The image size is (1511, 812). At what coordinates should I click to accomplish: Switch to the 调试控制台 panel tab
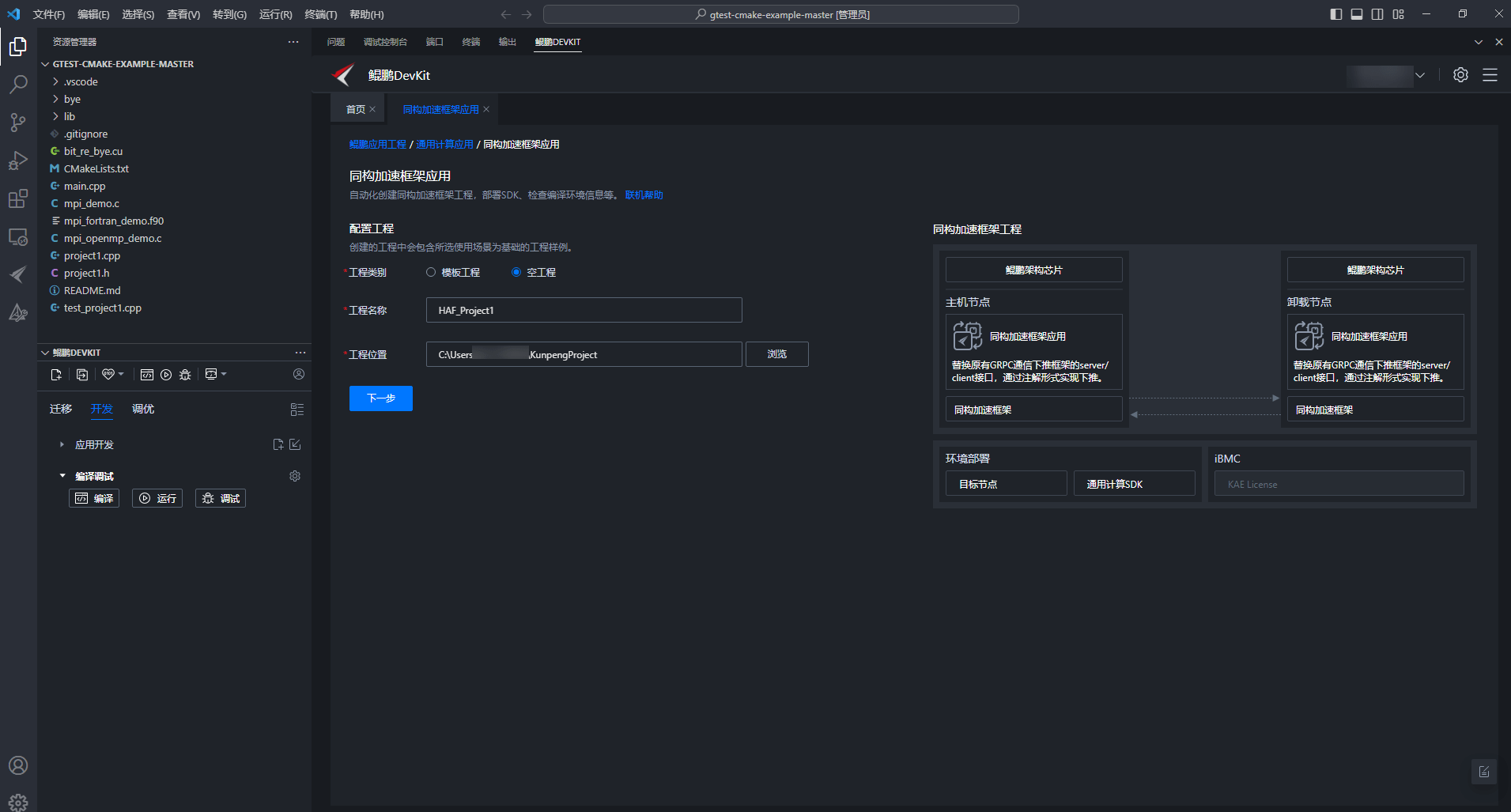(385, 42)
